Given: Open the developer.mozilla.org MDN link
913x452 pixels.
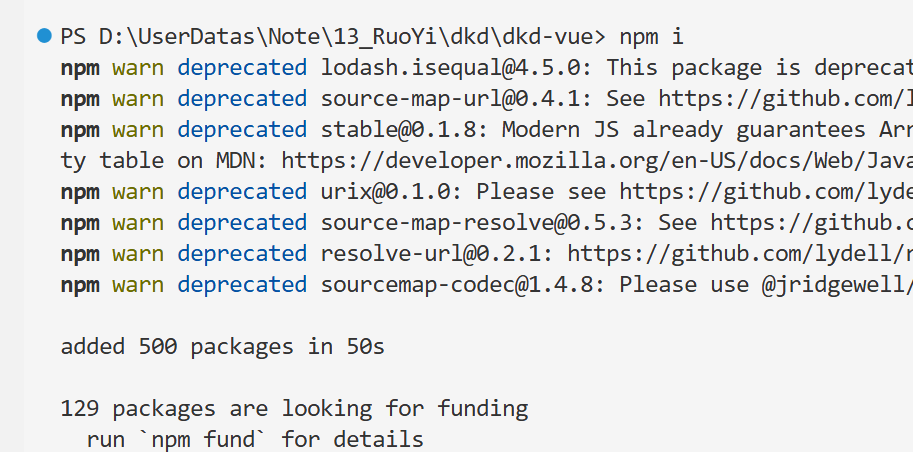Looking at the screenshot, I should pyautogui.click(x=597, y=161).
